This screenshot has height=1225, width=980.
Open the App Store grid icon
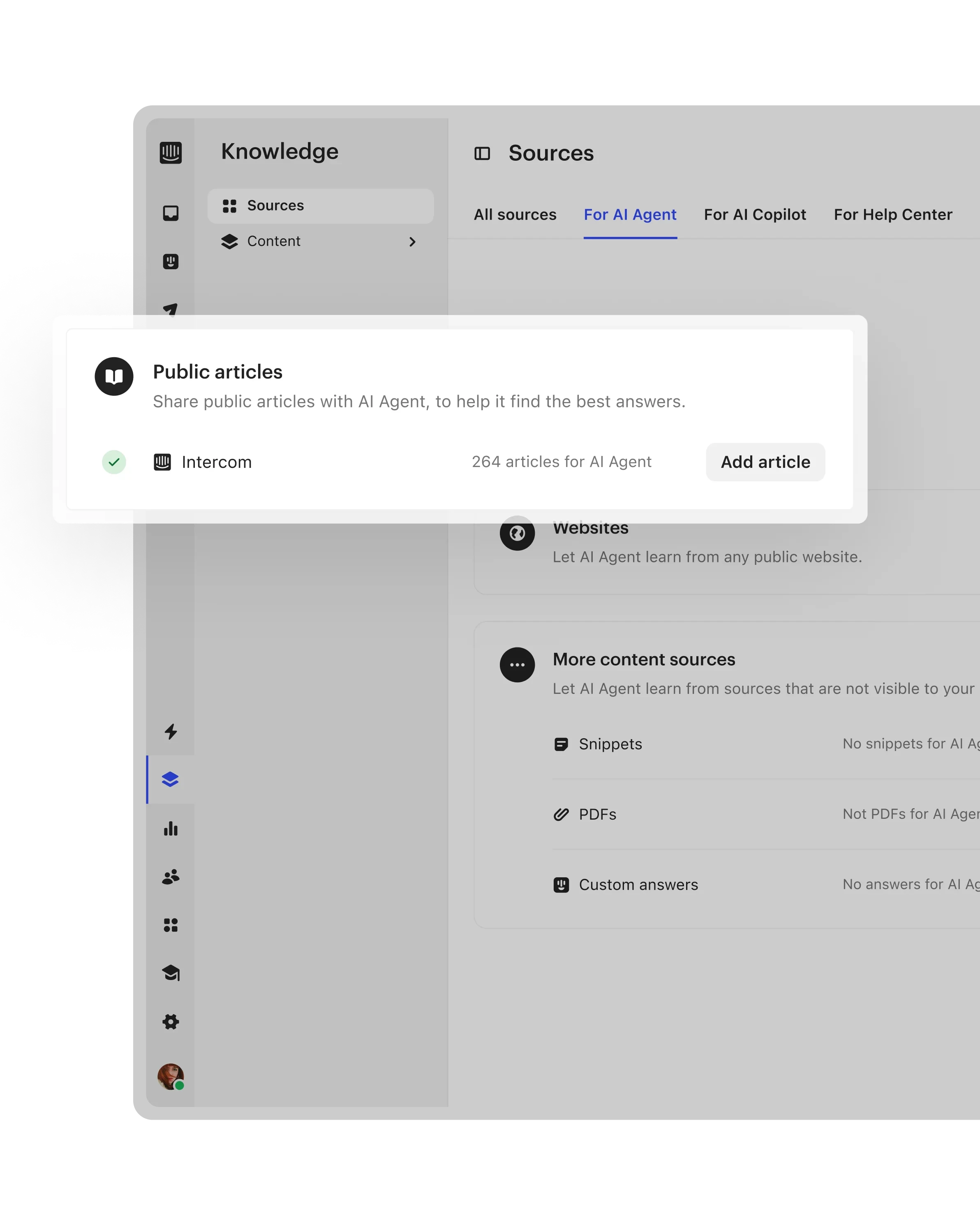click(x=171, y=925)
